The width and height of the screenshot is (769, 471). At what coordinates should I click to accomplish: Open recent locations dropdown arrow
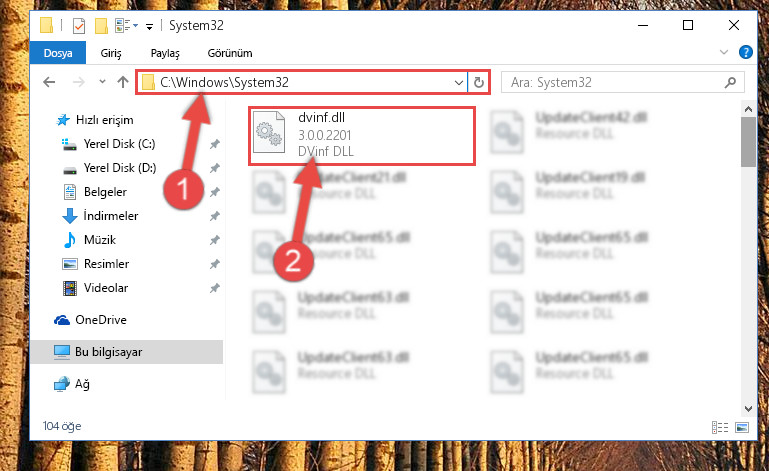coord(102,82)
